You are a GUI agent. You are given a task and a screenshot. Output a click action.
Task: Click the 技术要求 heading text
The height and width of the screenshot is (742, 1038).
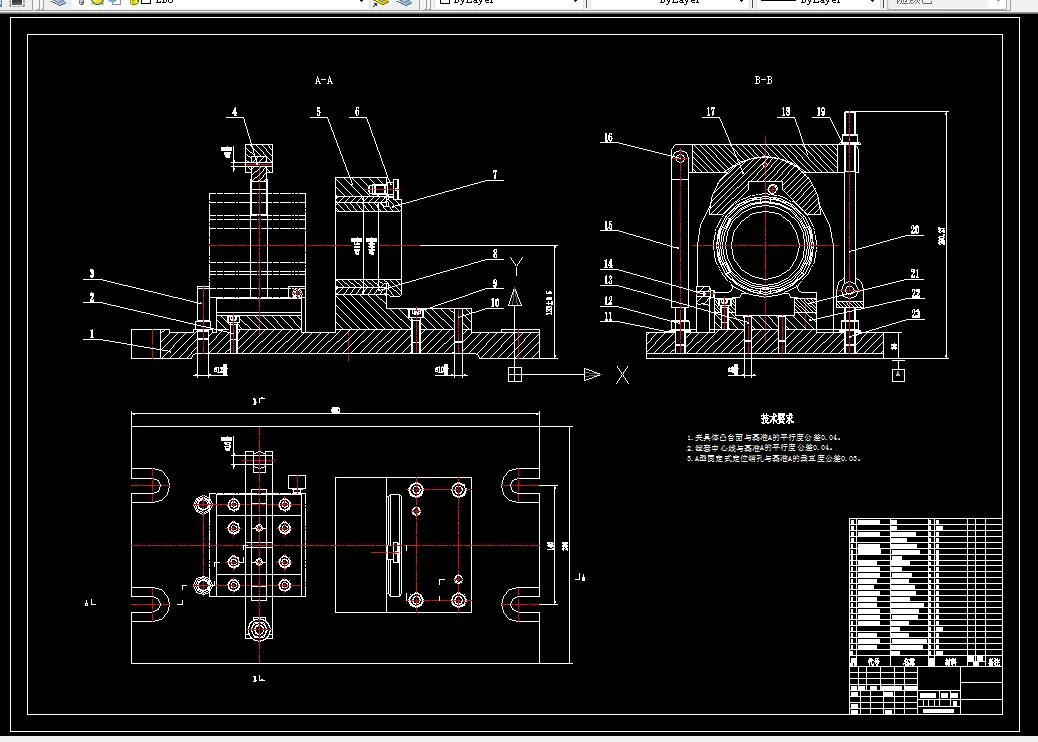(777, 419)
